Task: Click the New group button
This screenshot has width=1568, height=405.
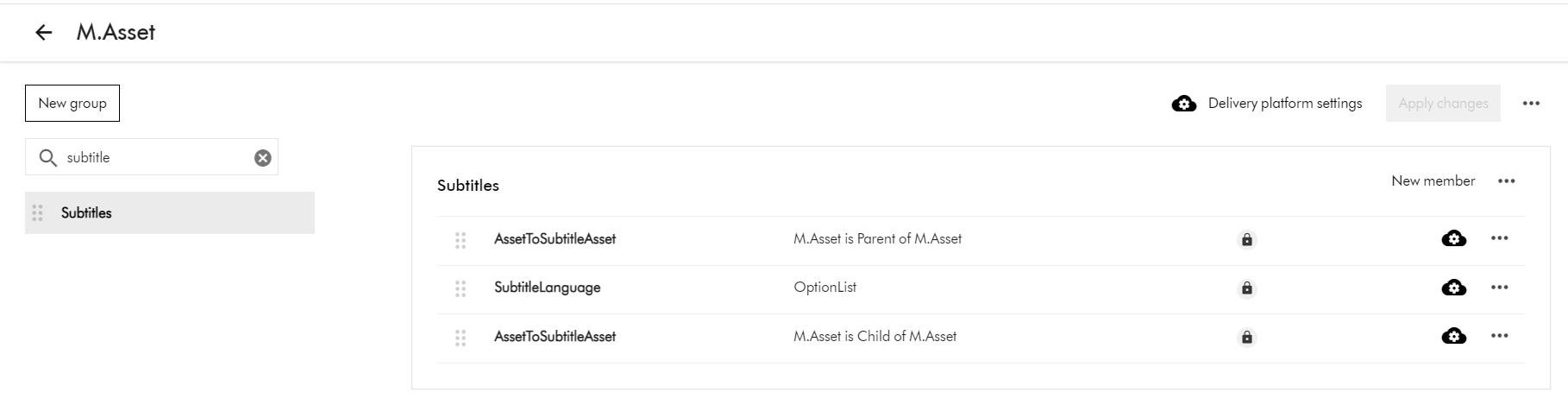Action: pyautogui.click(x=72, y=103)
